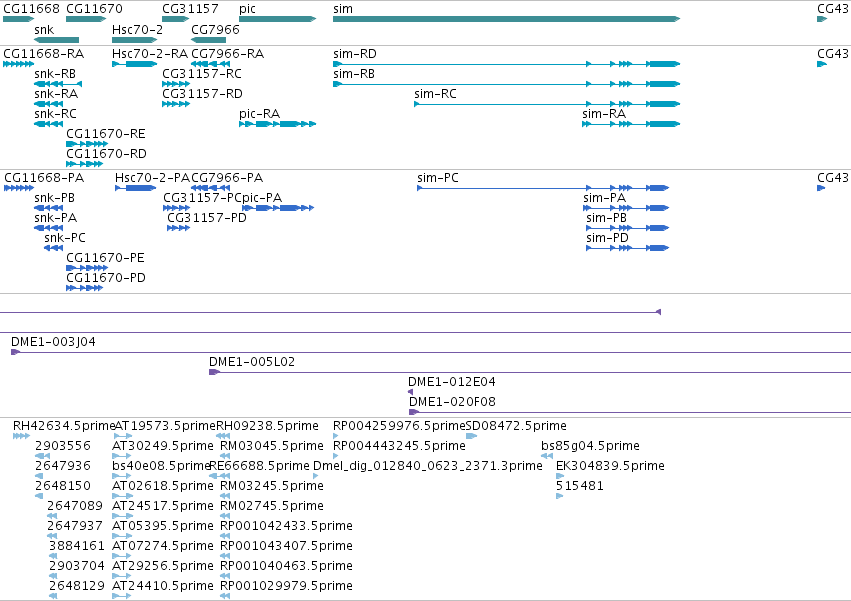Click the RP001042433.5prime EST label
The width and height of the screenshot is (851, 601).
coord(287,526)
